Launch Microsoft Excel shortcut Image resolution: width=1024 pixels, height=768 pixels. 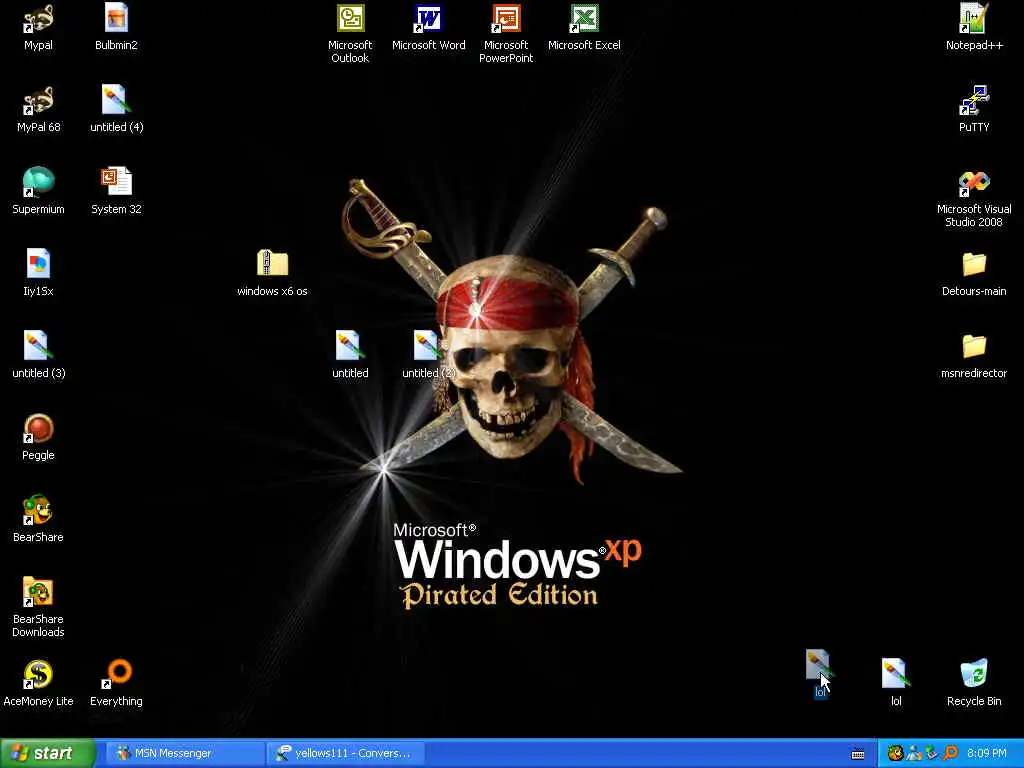pos(584,27)
